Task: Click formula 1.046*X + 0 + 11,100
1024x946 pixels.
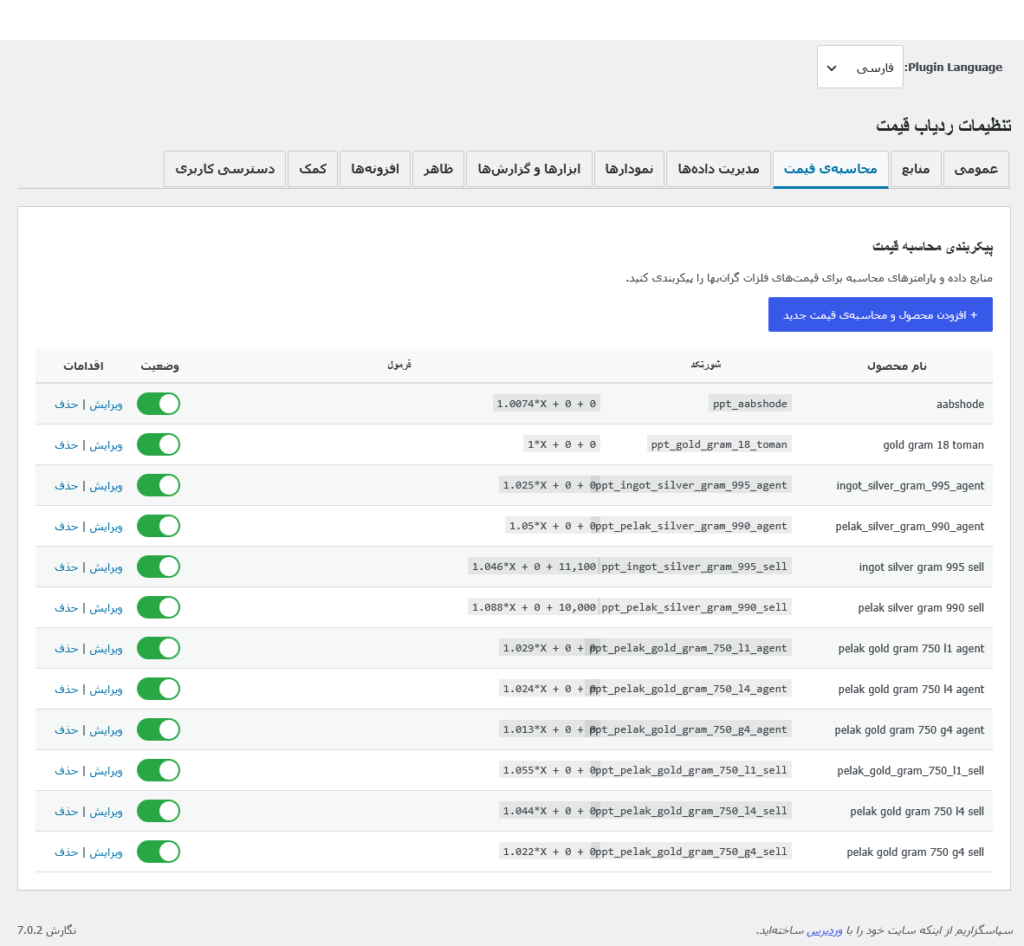Action: [x=533, y=567]
